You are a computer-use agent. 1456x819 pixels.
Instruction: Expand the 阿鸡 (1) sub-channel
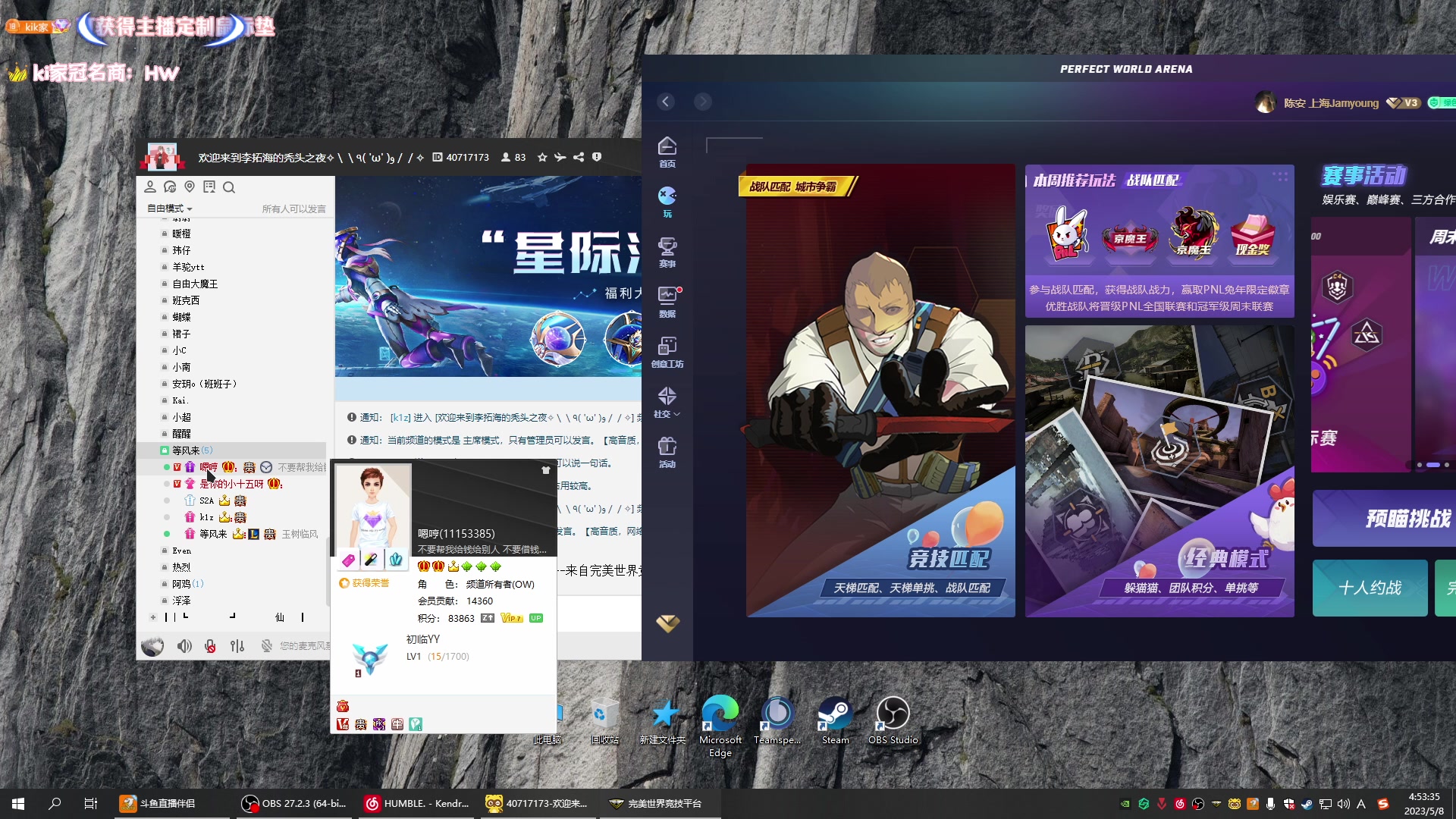pyautogui.click(x=187, y=584)
